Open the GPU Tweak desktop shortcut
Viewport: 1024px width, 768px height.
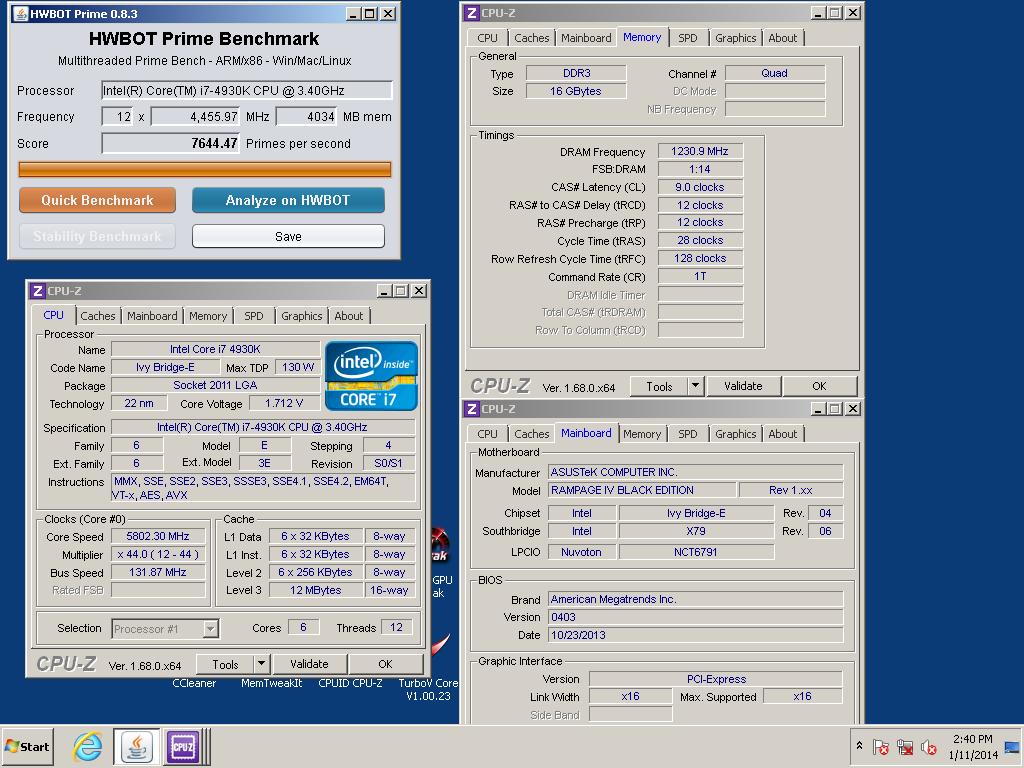click(441, 562)
